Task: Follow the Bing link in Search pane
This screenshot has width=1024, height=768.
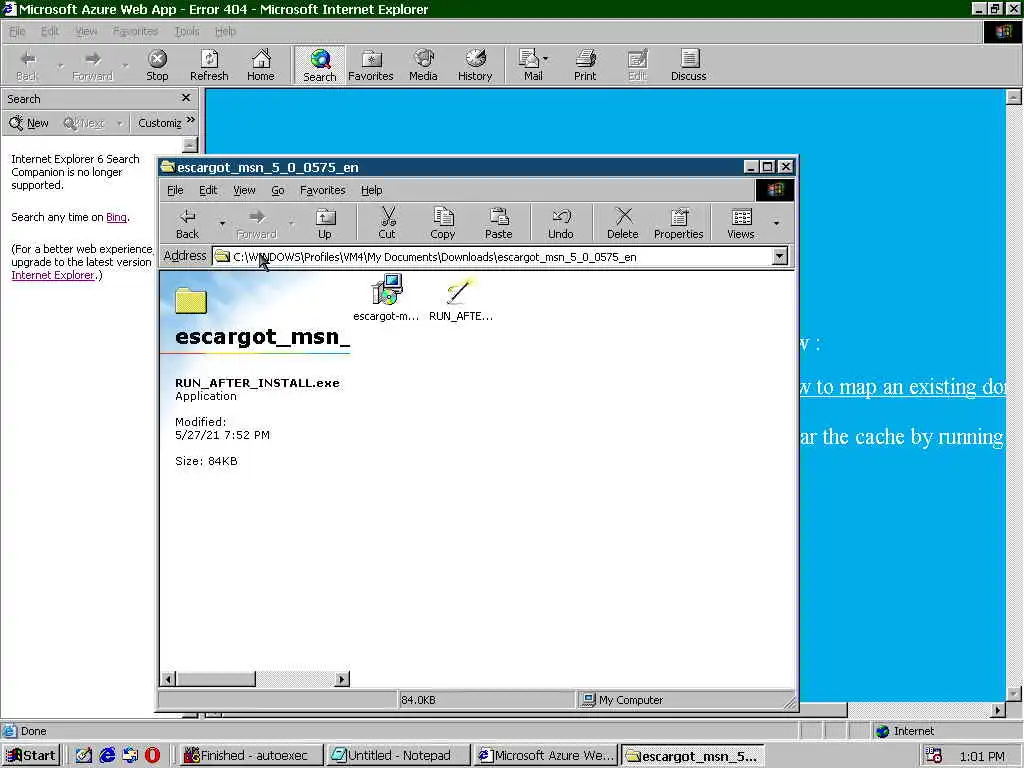Action: click(116, 217)
